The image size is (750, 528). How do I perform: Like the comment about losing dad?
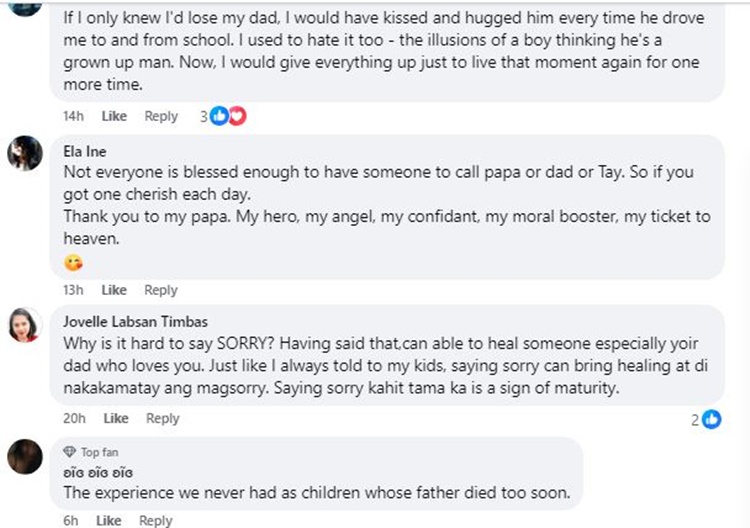(114, 116)
